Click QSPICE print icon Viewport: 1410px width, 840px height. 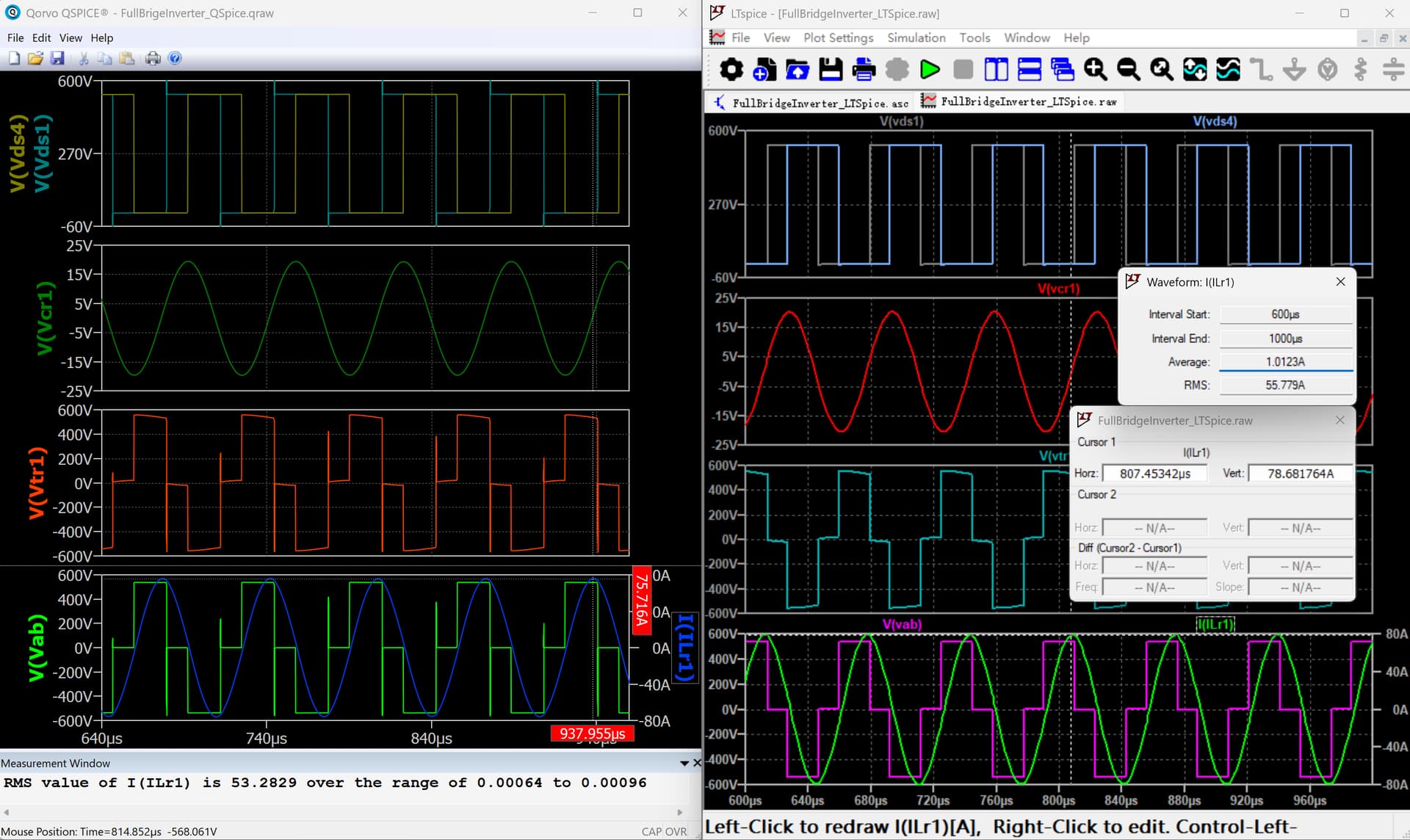[153, 58]
